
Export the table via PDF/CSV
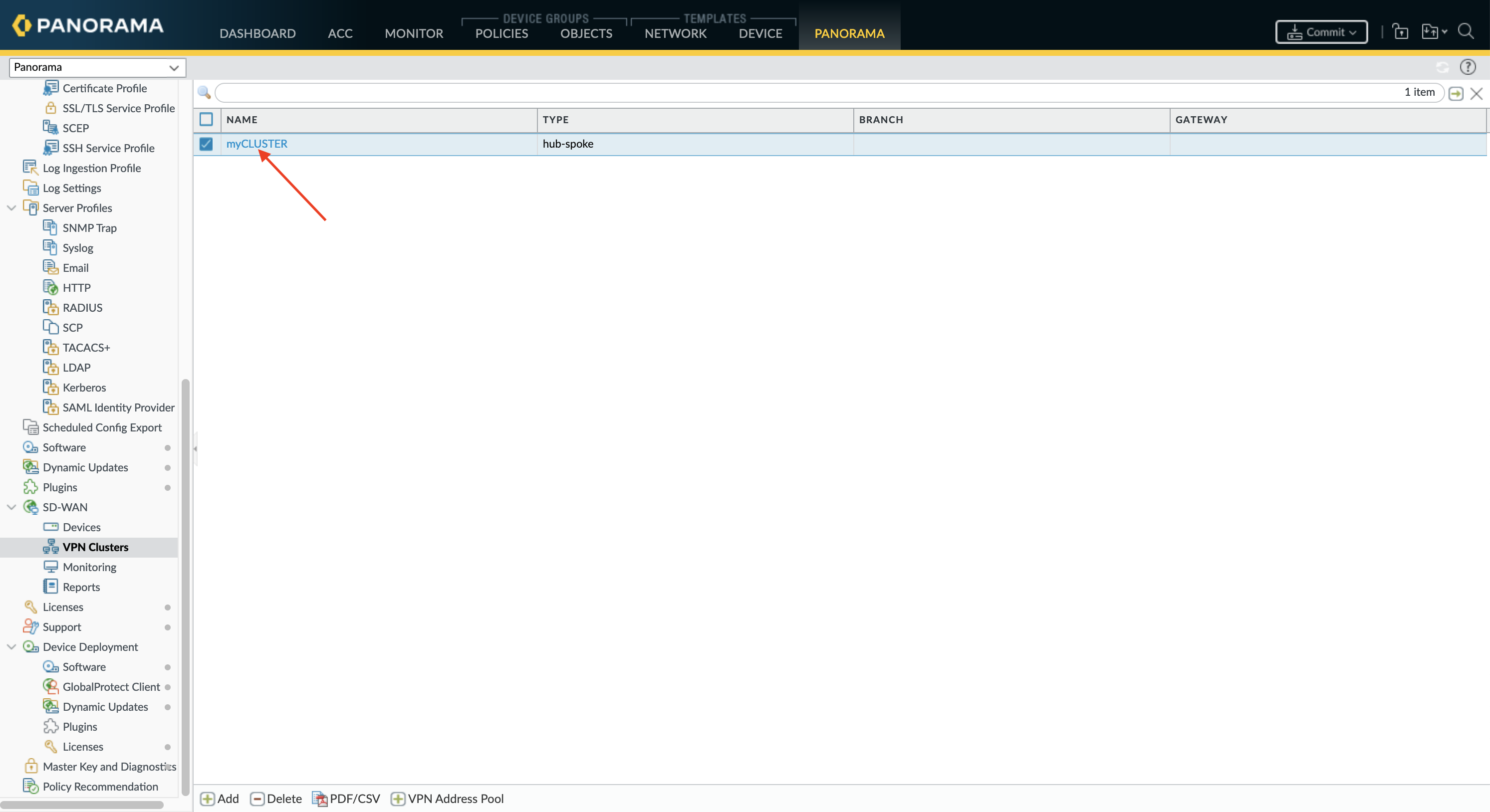click(345, 798)
